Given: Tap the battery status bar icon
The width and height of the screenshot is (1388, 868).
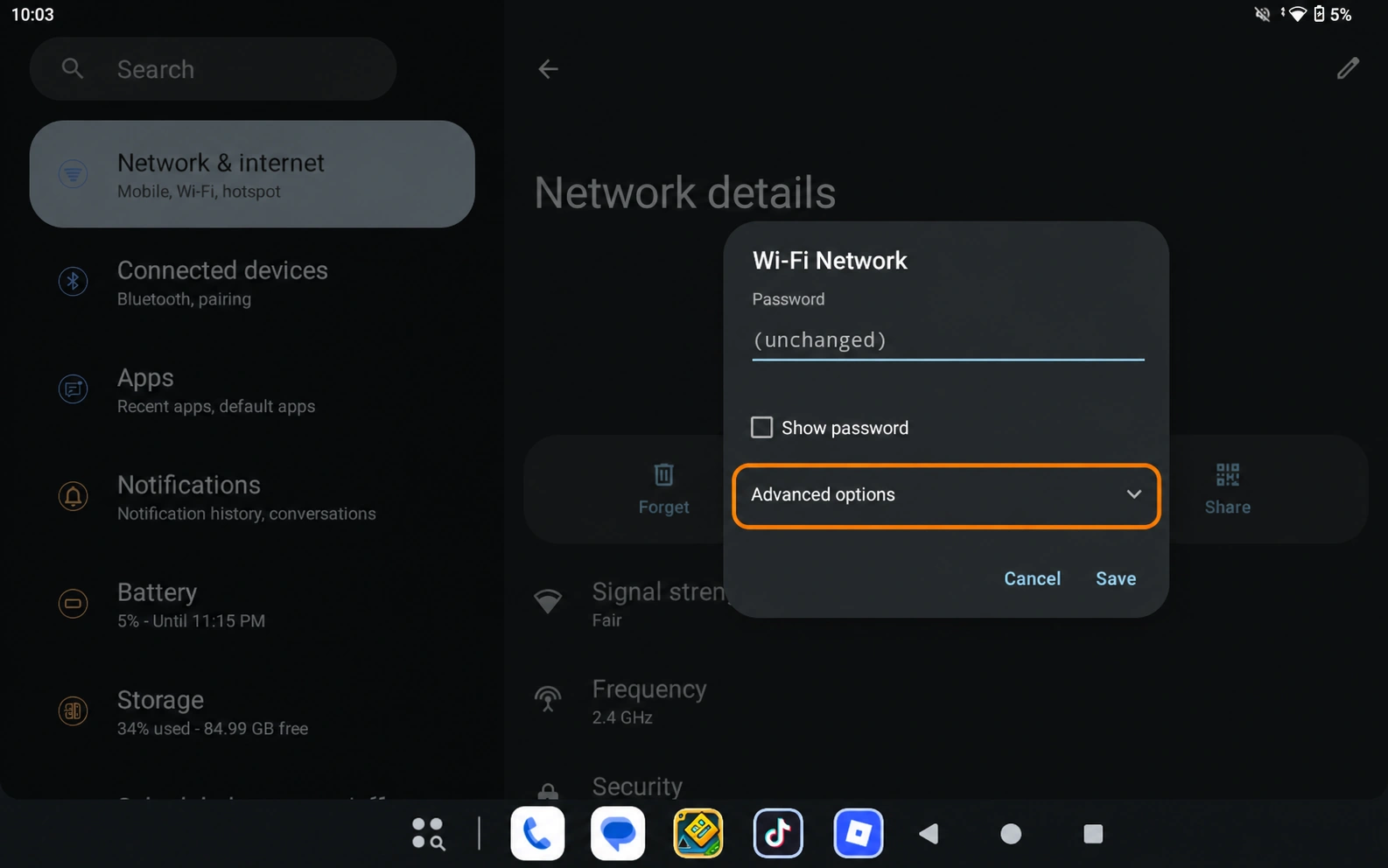Looking at the screenshot, I should [x=1319, y=14].
